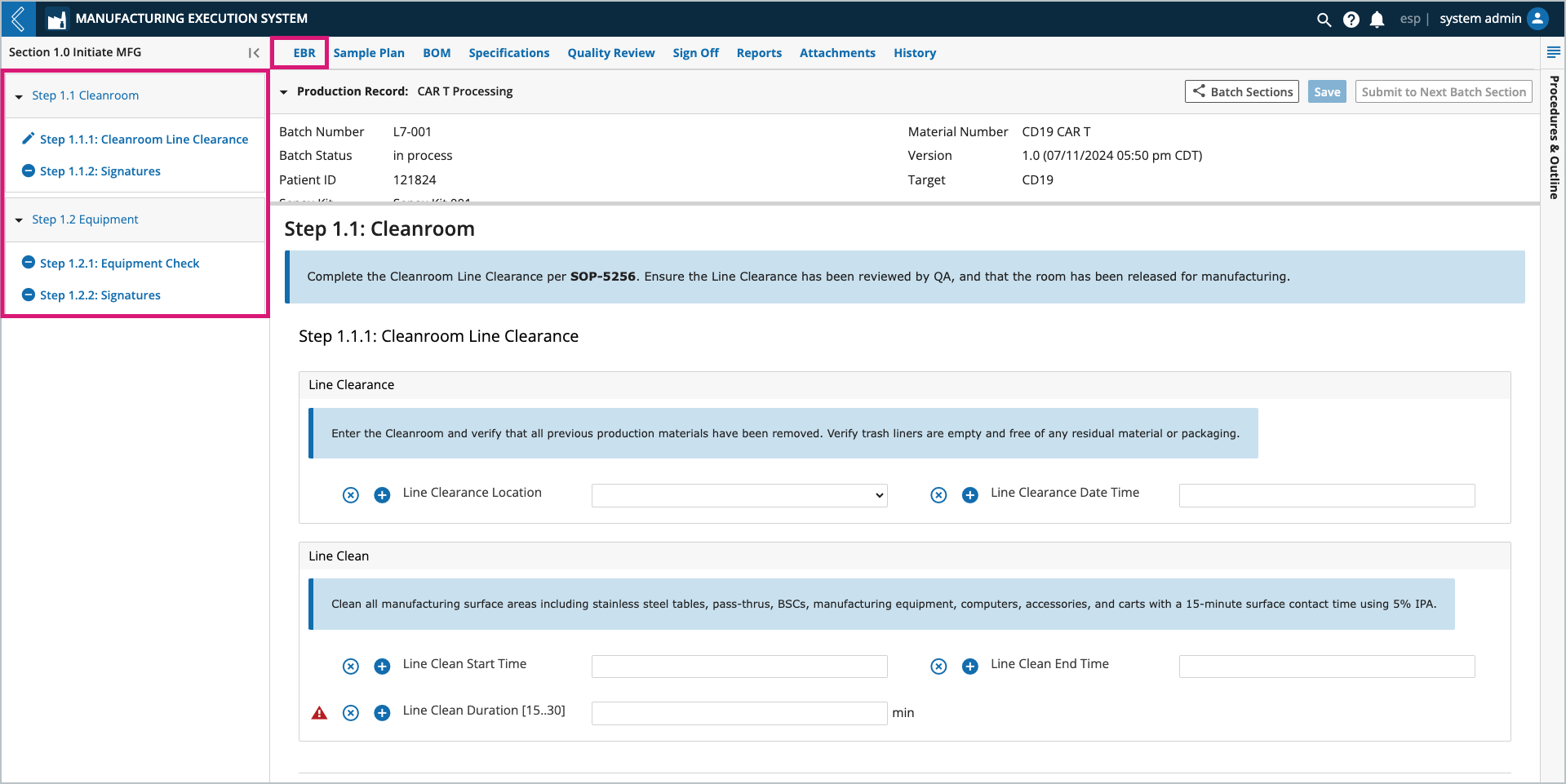1566x784 pixels.
Task: Switch to the EBR tab
Action: (304, 53)
